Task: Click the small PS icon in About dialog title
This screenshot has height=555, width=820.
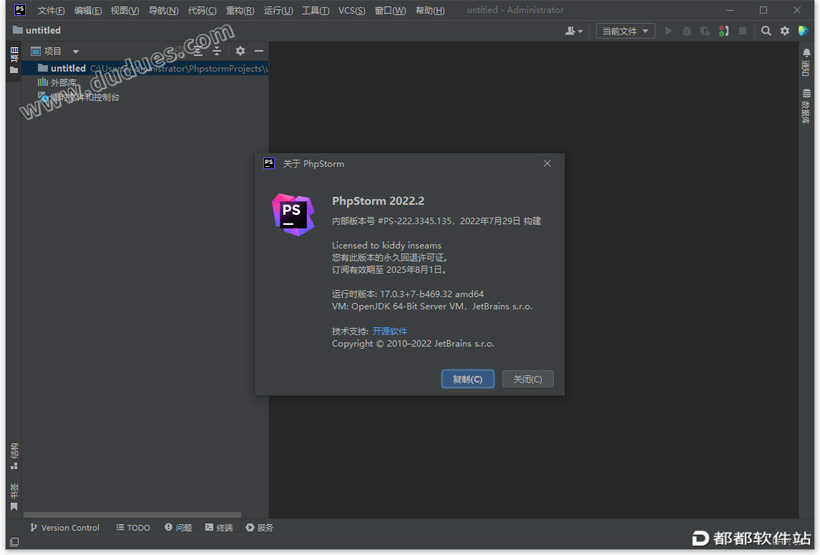Action: point(269,163)
